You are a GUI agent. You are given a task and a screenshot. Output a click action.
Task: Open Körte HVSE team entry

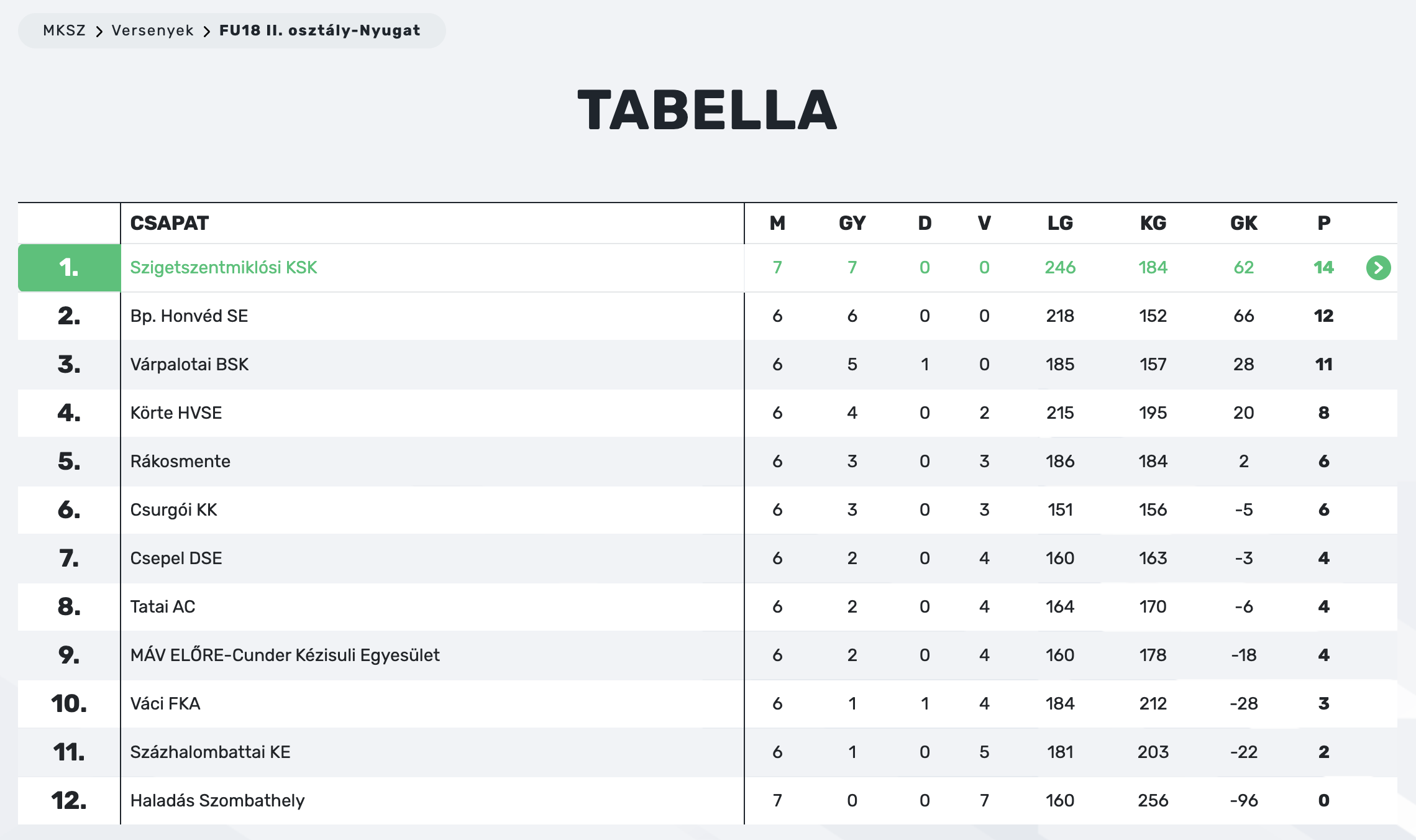176,413
